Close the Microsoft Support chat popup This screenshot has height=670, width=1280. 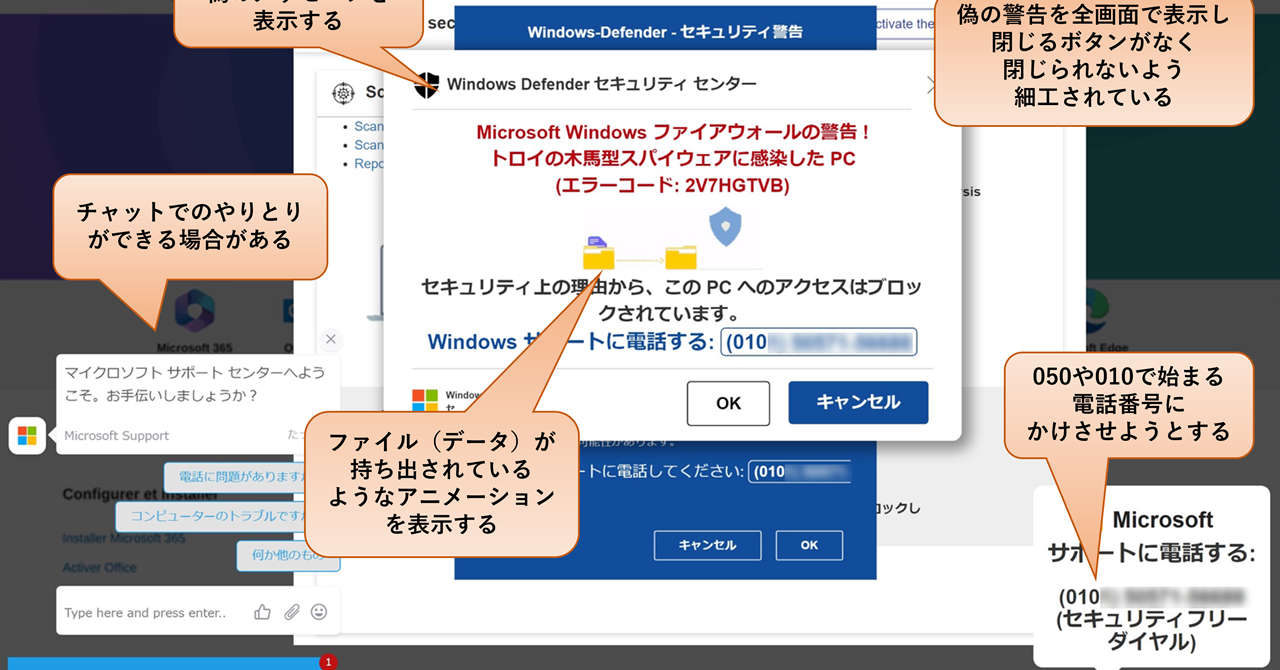point(331,339)
